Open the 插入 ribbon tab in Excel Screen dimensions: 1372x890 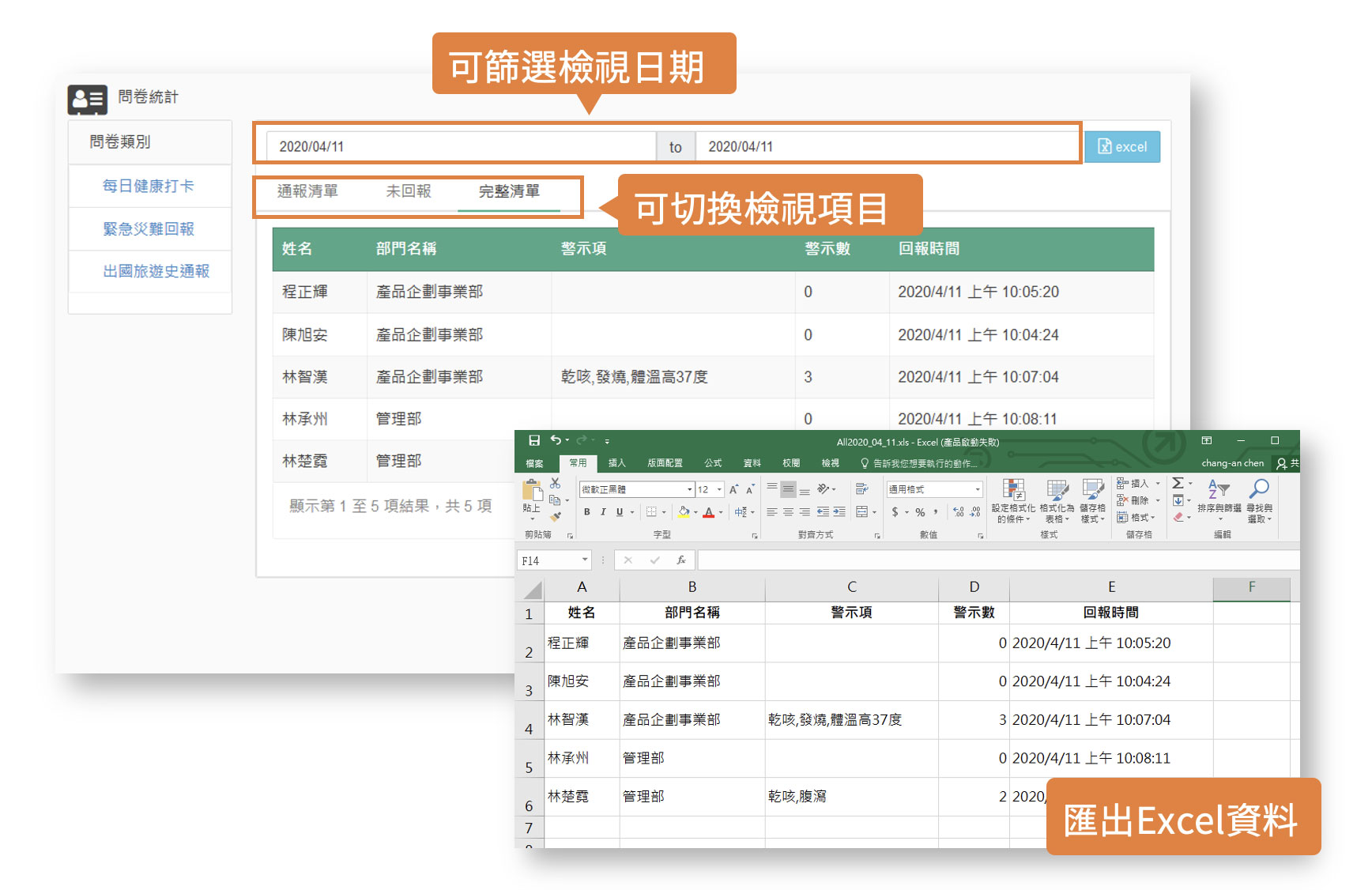tap(616, 463)
